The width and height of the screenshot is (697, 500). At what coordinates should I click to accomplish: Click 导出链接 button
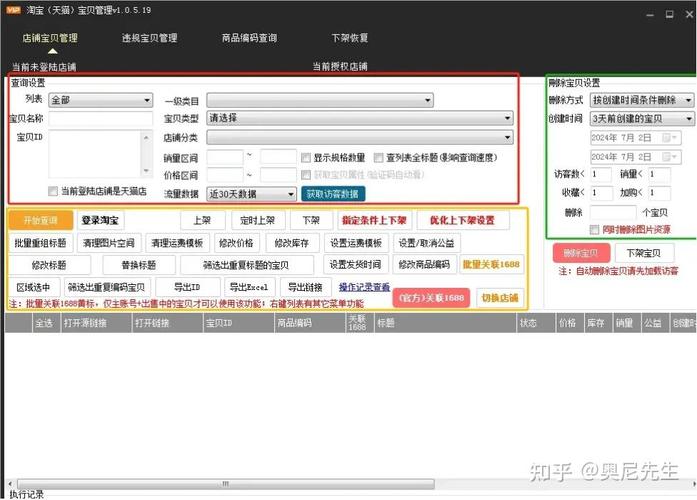(305, 288)
